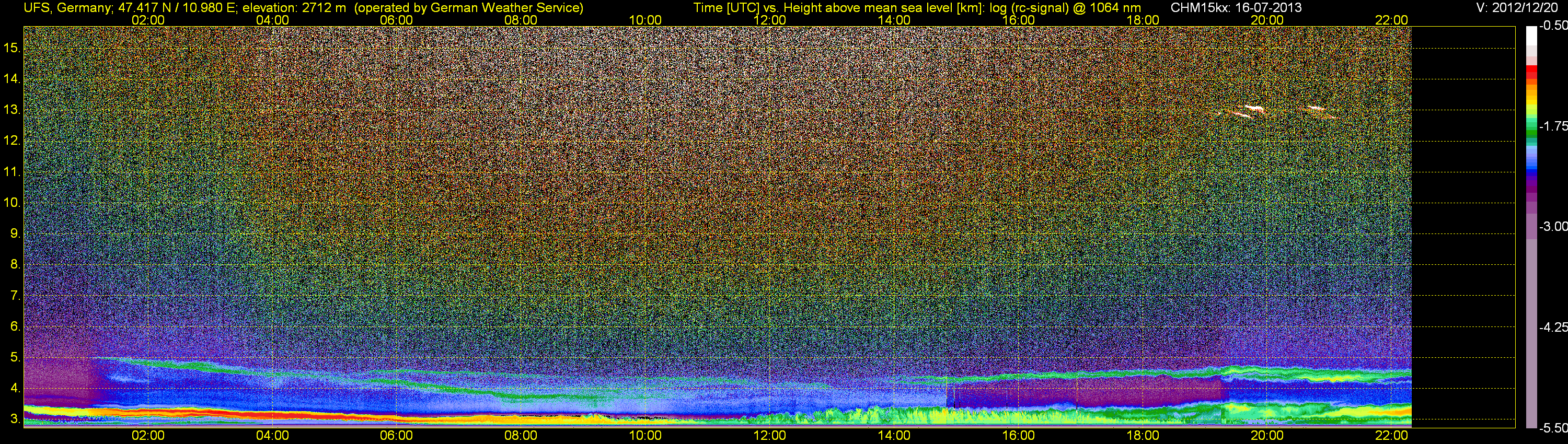Click "10:00" on the bottom time axis
The image size is (1568, 444).
click(645, 436)
